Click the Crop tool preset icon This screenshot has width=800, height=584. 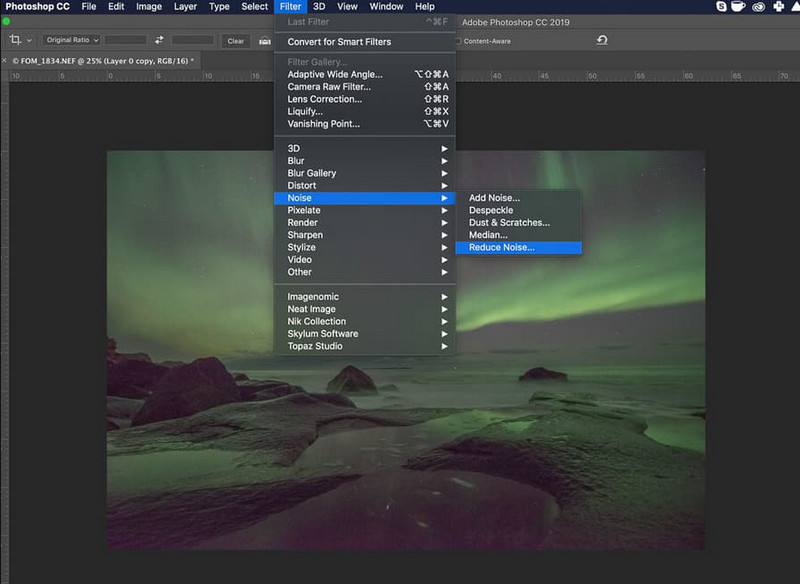16,40
